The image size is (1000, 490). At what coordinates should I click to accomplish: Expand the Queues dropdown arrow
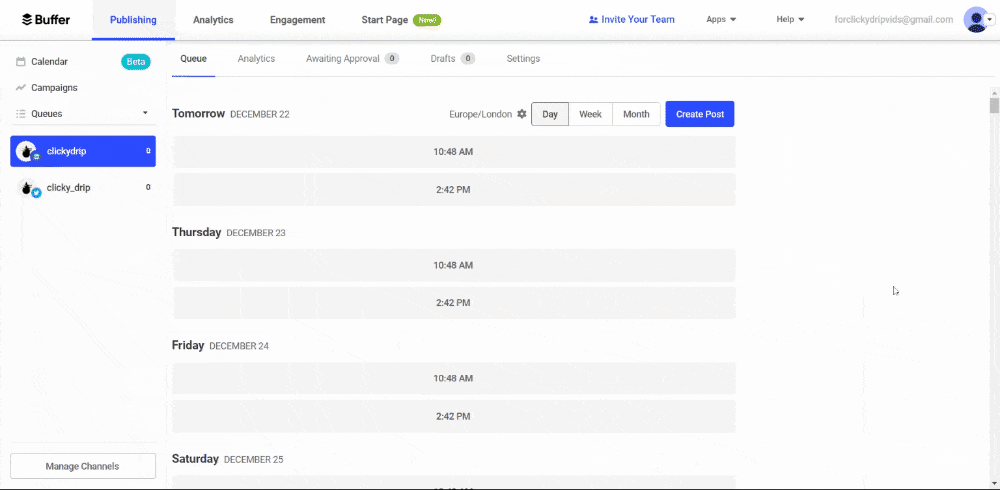coord(145,113)
